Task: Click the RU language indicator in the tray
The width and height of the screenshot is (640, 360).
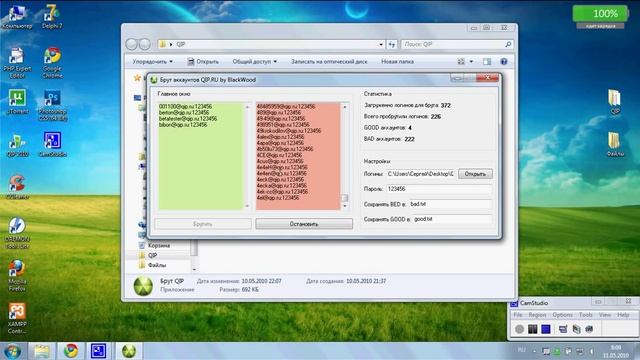Action: 522,350
